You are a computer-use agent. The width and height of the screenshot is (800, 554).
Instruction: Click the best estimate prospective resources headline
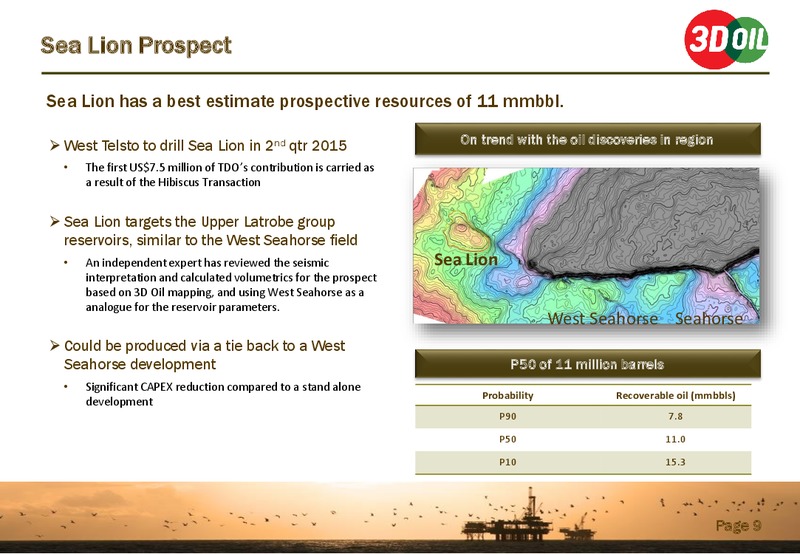pyautogui.click(x=305, y=101)
